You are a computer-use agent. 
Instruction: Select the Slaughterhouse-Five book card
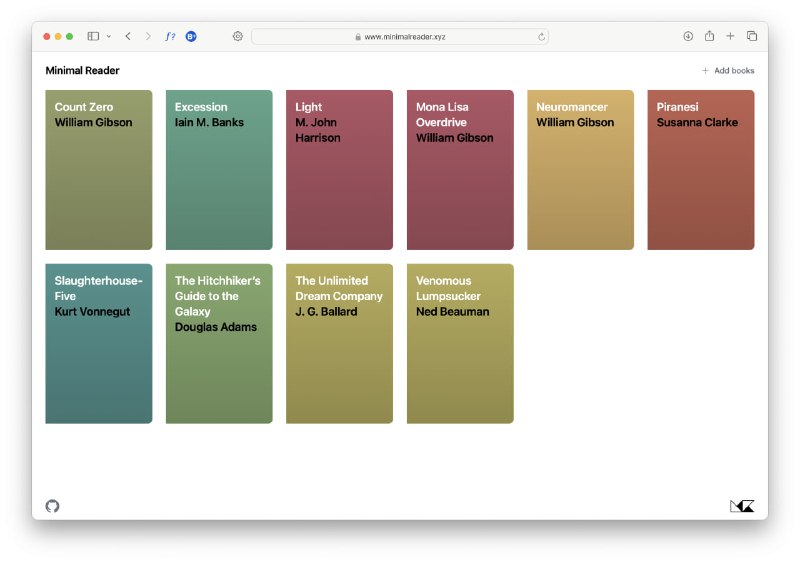pyautogui.click(x=99, y=343)
